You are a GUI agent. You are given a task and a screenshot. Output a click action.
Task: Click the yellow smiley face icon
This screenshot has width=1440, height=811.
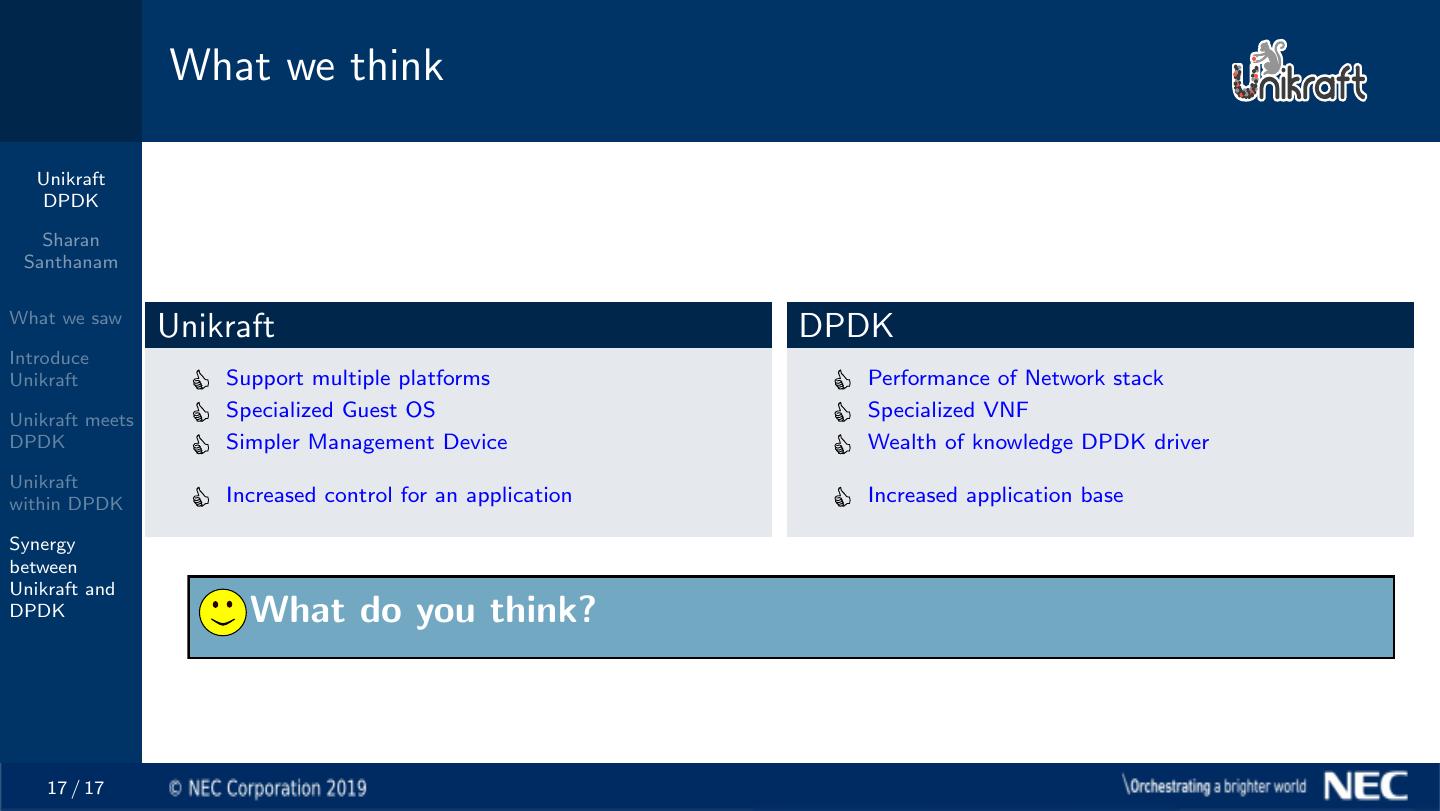point(222,612)
